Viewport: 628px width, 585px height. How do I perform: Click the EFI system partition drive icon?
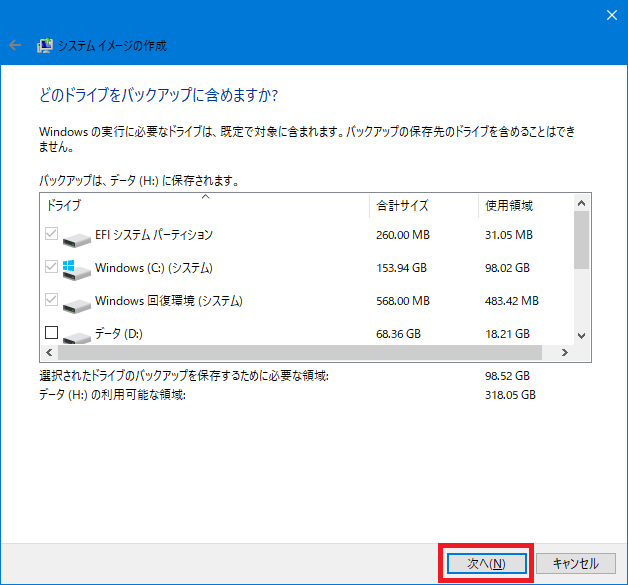76,239
